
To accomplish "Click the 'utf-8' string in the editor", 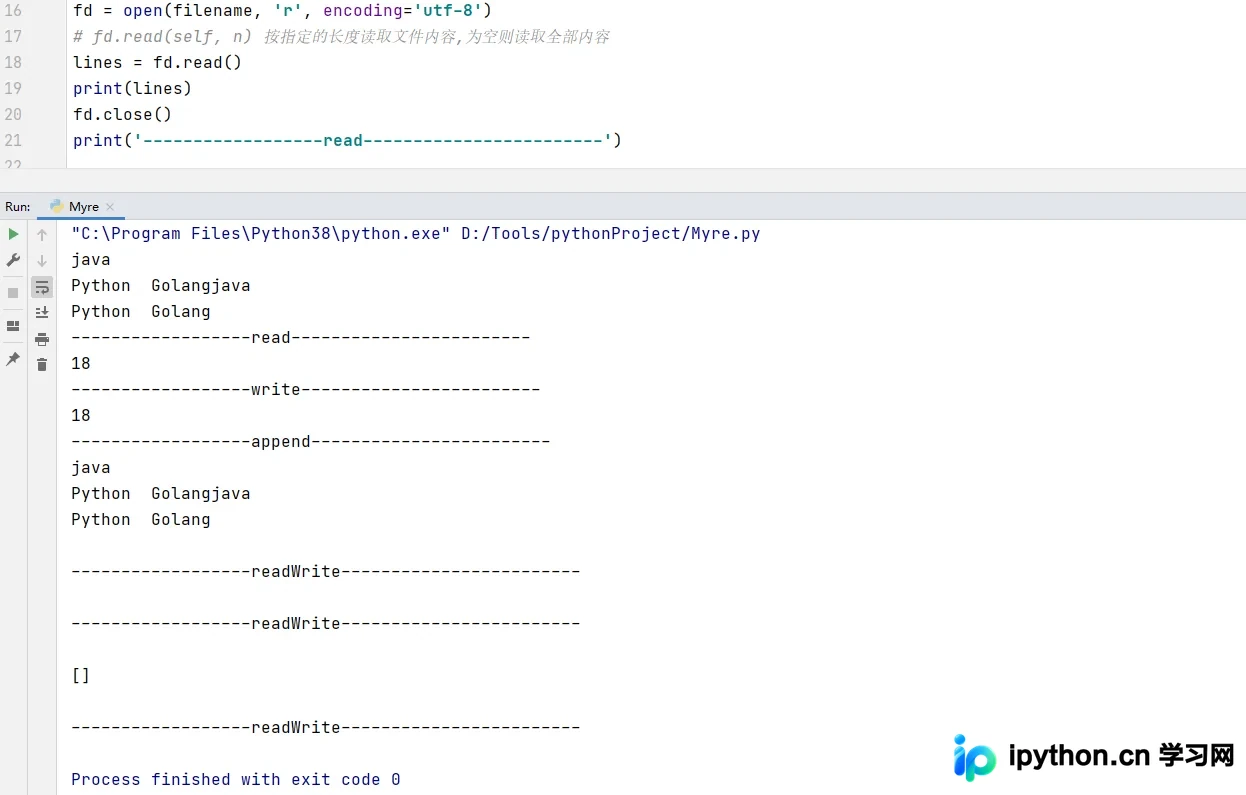I will click(x=447, y=11).
